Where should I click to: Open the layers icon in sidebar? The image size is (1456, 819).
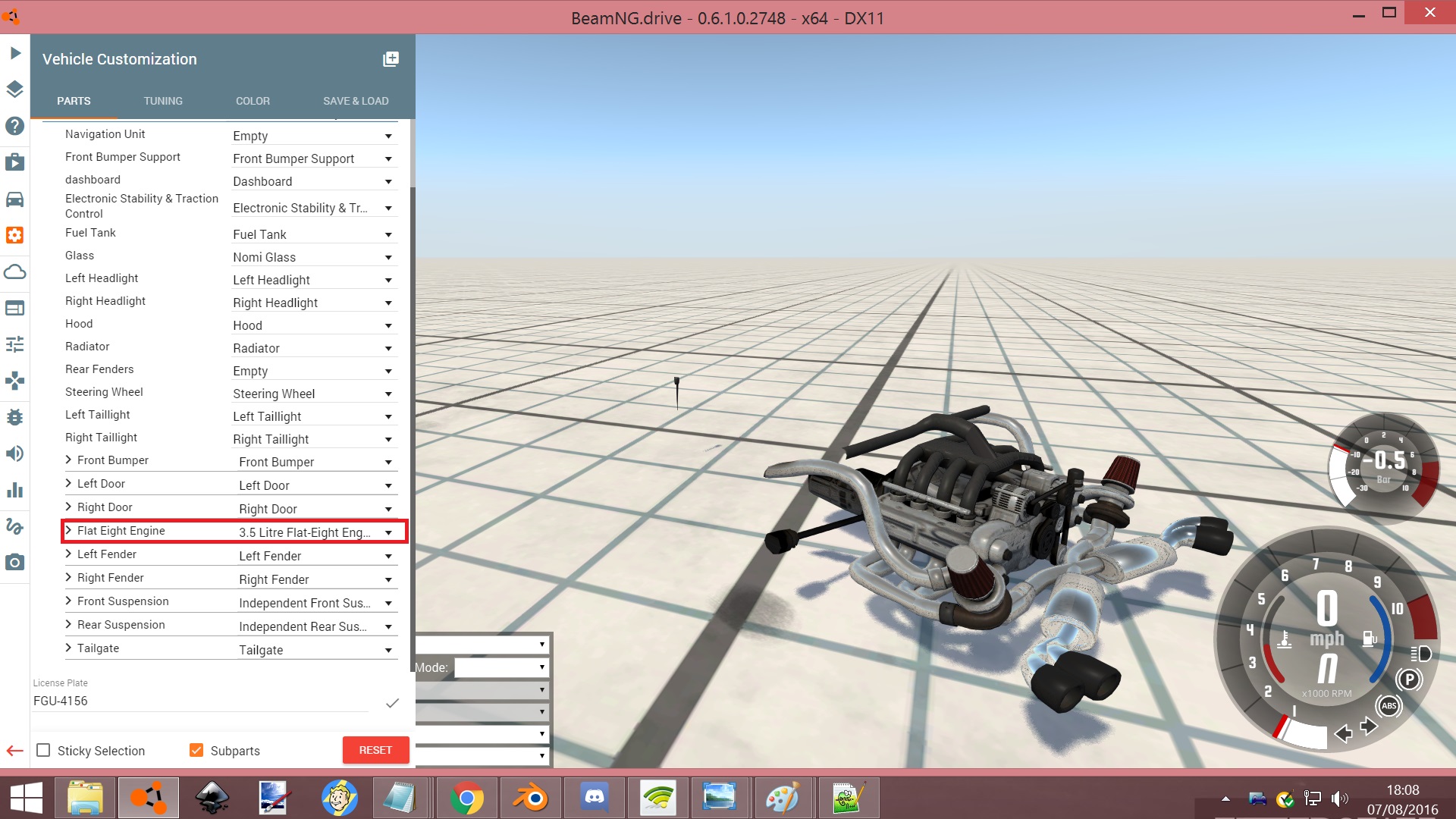[14, 89]
